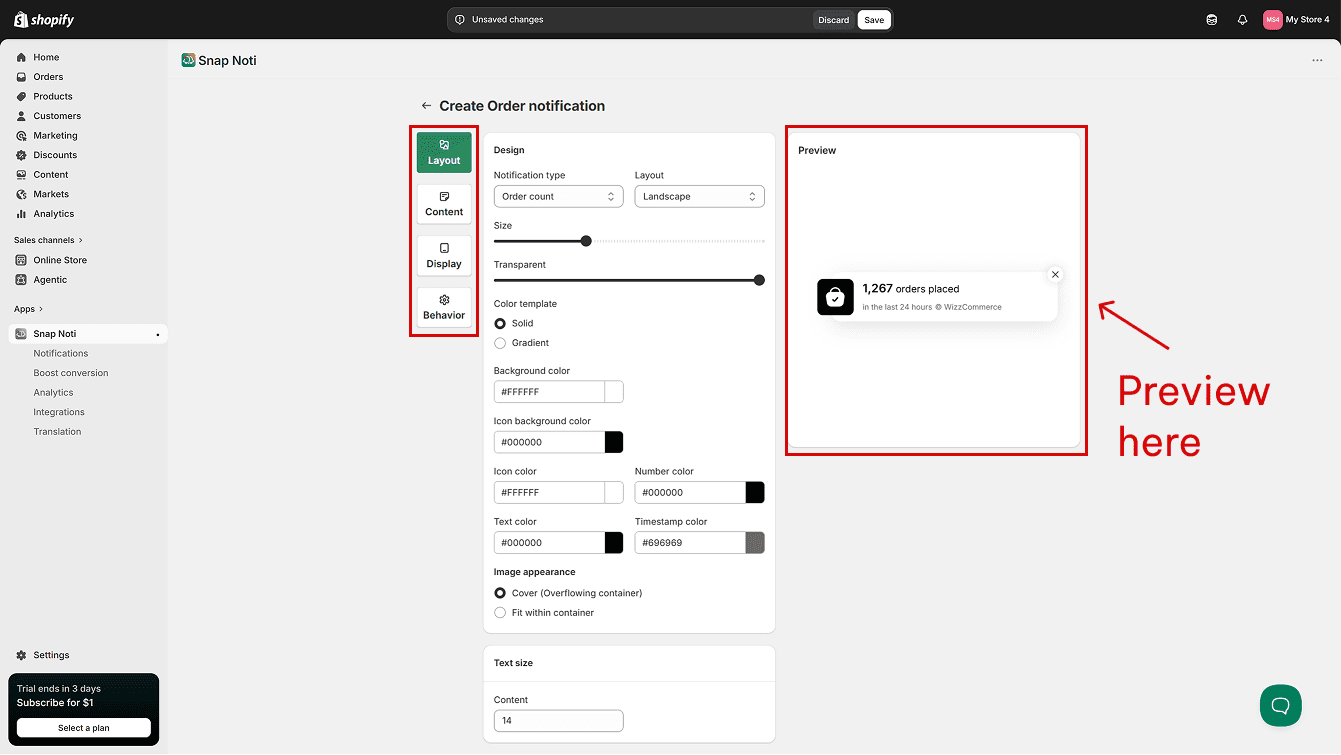Open the Layout dropdown showing Landscape
Viewport: 1341px width, 755px height.
pos(700,196)
